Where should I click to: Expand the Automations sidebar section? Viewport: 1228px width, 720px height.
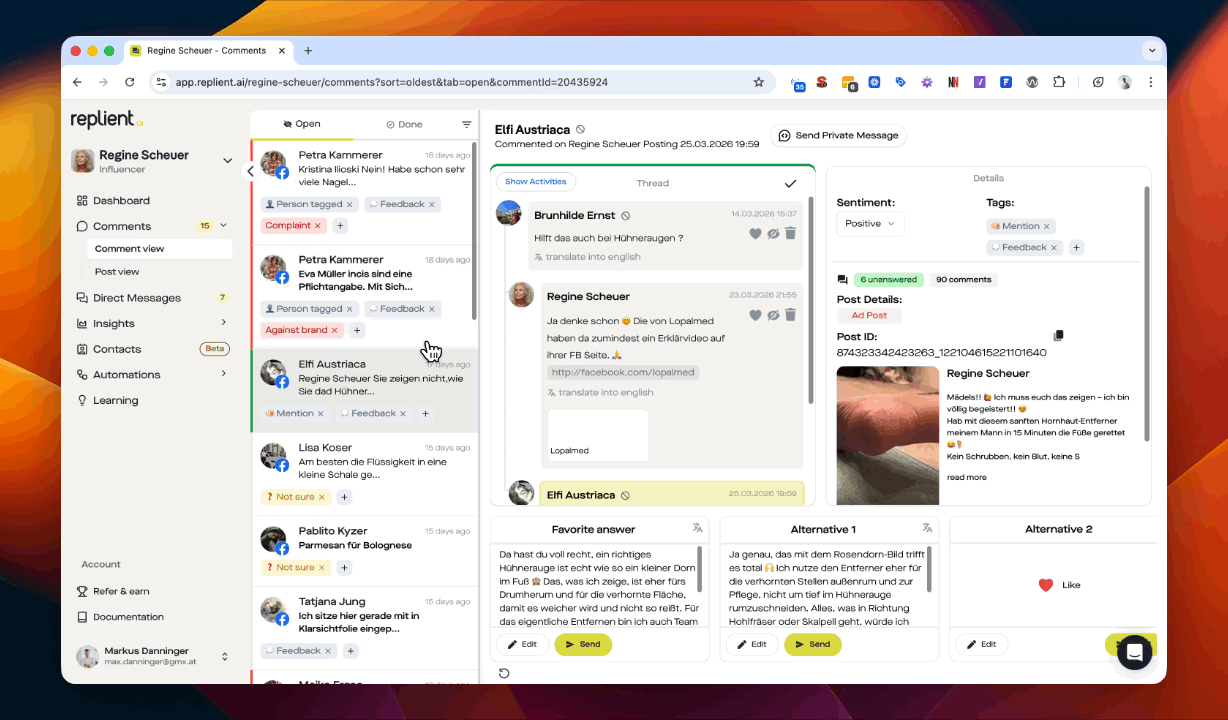[124, 374]
